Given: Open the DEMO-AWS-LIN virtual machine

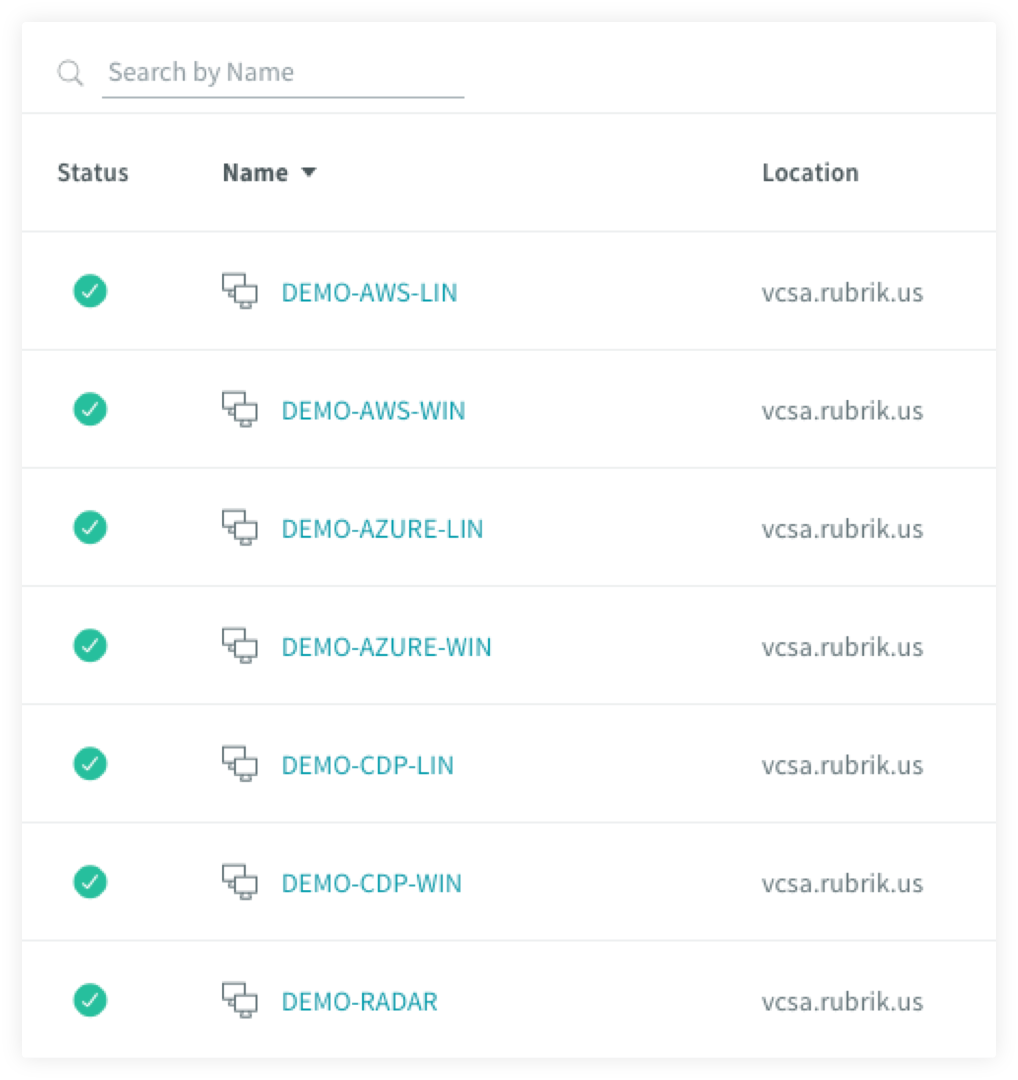Looking at the screenshot, I should click(369, 293).
